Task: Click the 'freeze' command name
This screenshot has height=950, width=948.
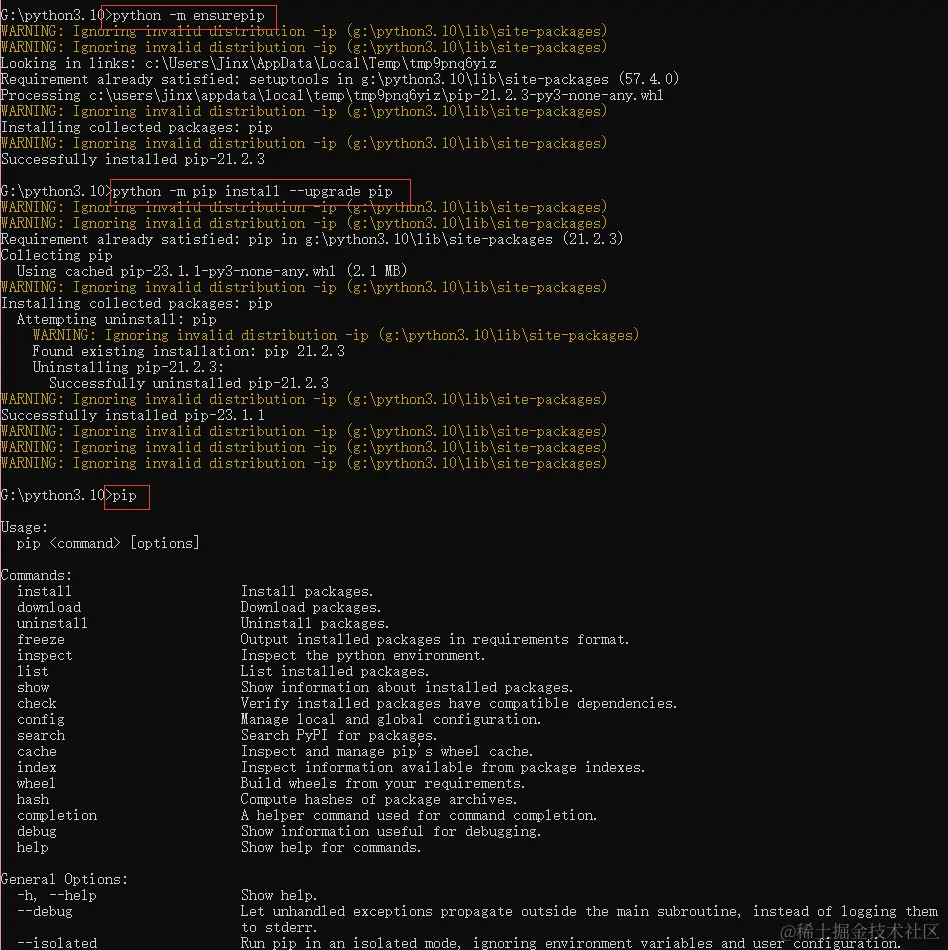Action: click(x=41, y=639)
